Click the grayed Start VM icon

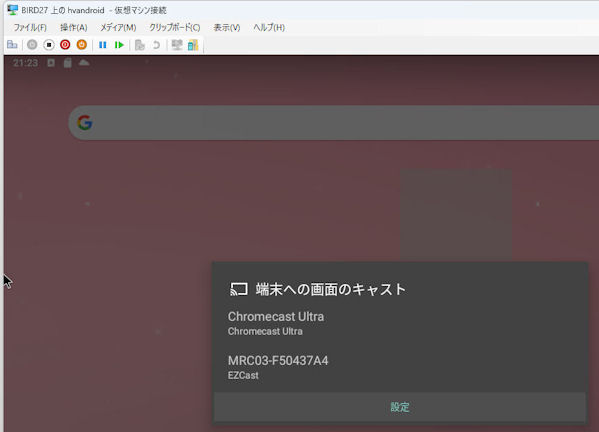[32, 45]
